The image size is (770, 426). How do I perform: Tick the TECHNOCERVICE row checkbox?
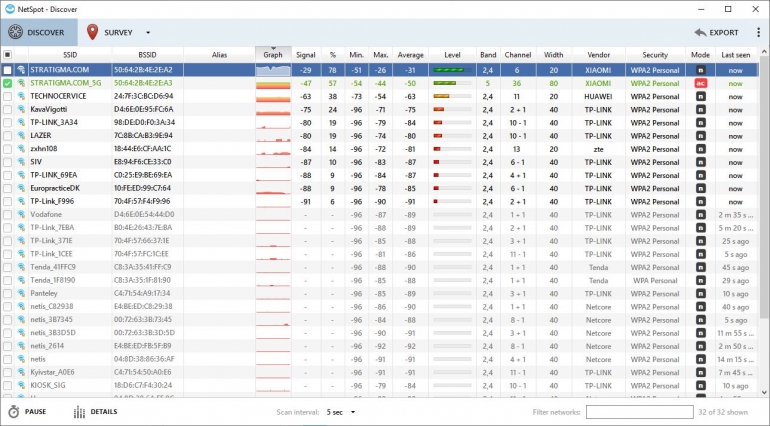coord(7,97)
